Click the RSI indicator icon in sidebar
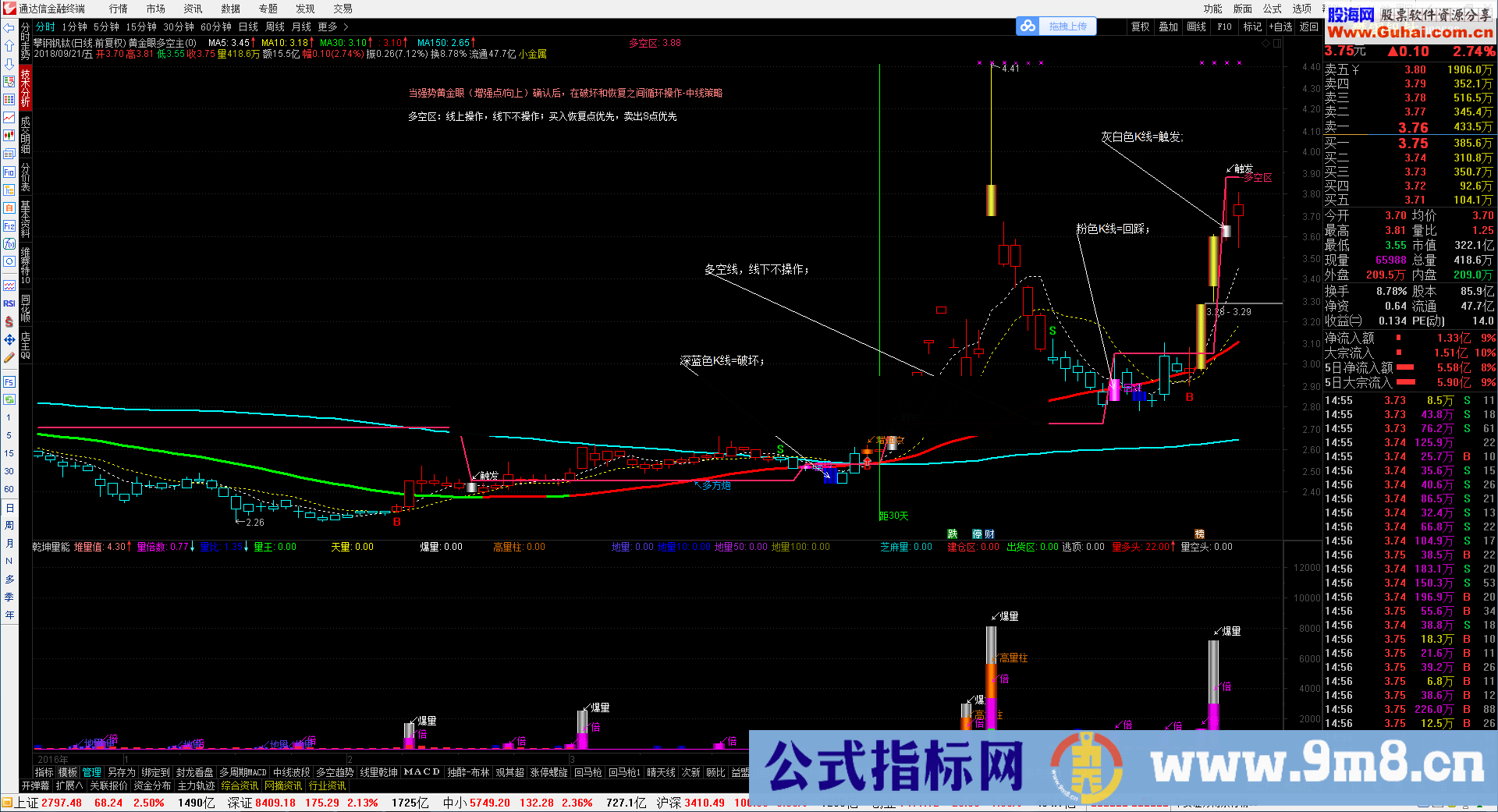This screenshot has width=1498, height=812. click(x=9, y=303)
